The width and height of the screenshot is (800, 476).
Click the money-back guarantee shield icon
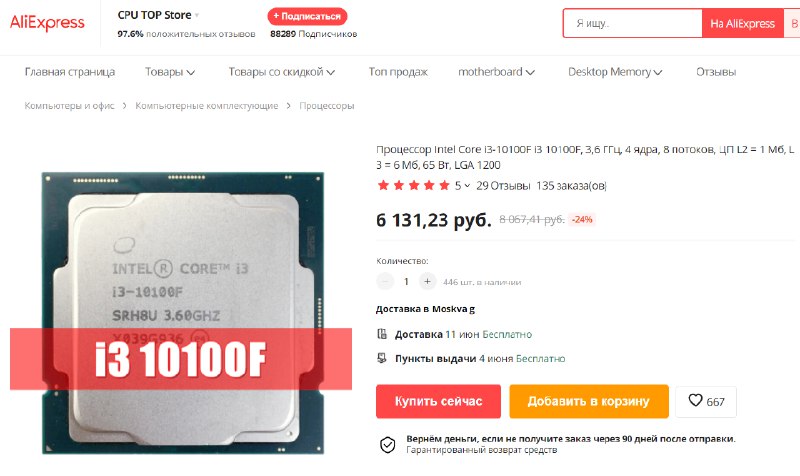click(388, 444)
